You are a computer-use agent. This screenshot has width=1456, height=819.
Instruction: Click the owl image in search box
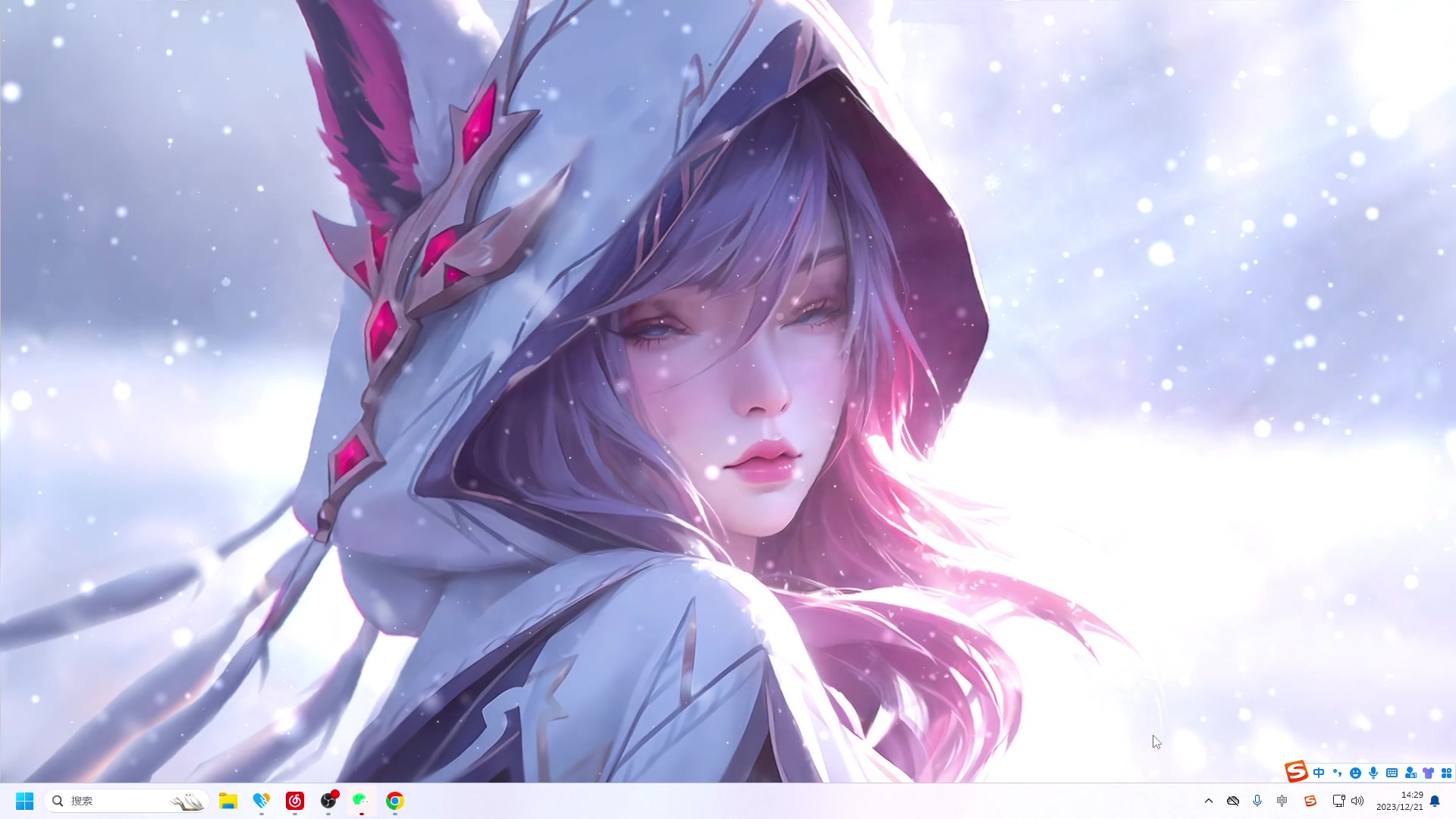(x=187, y=801)
